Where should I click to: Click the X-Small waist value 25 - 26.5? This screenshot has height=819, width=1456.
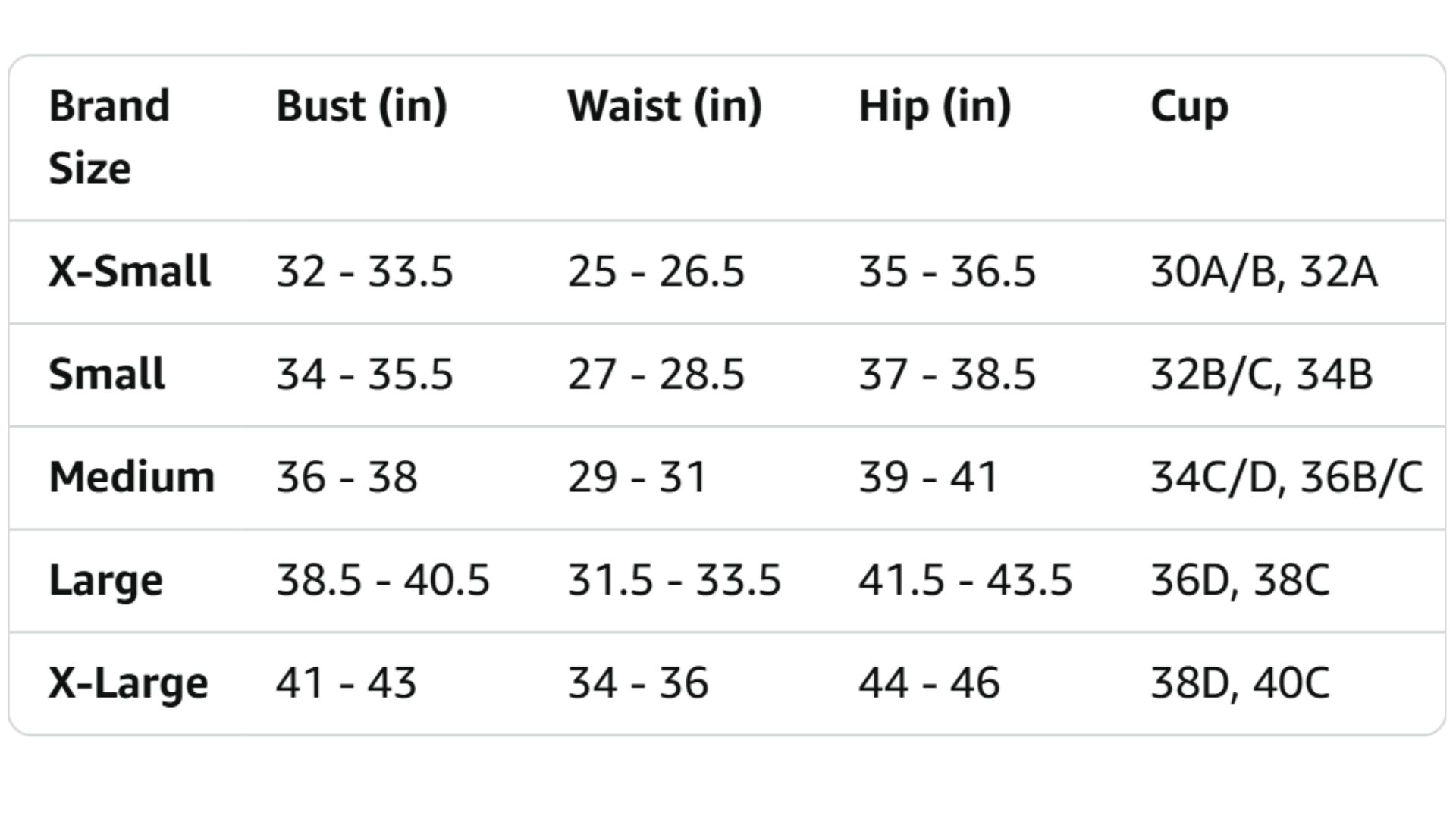[656, 271]
